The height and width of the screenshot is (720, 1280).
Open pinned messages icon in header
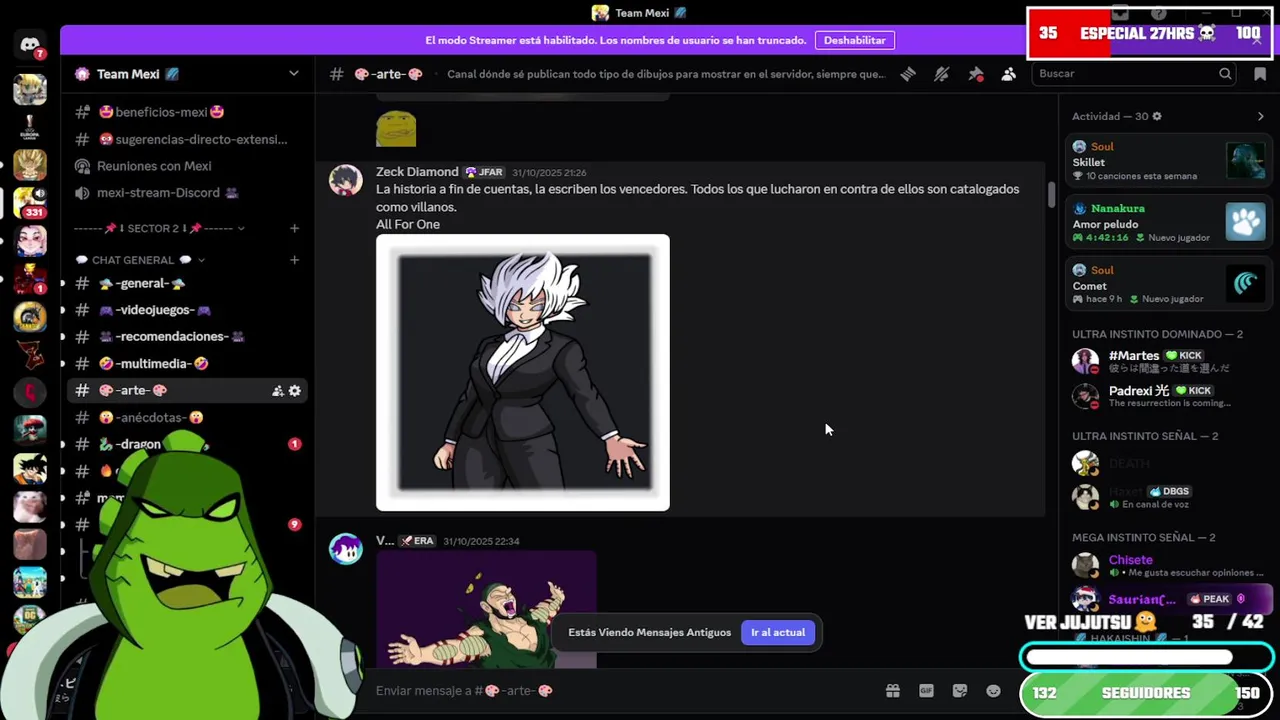[975, 74]
